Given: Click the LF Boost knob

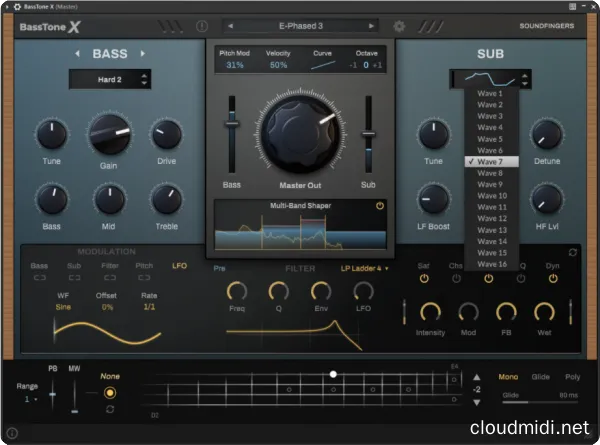Looking at the screenshot, I should pos(433,199).
